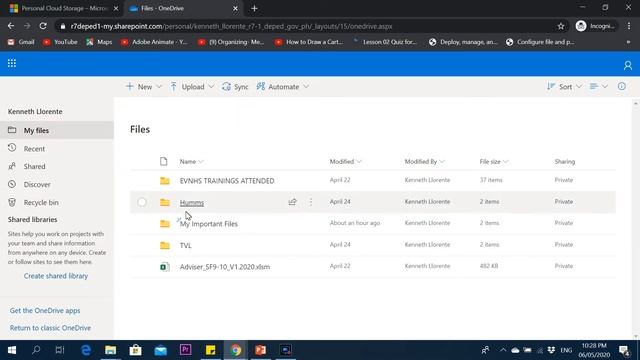Click Return to classic OneDrive link
Screen dimensions: 640x360
[50, 328]
